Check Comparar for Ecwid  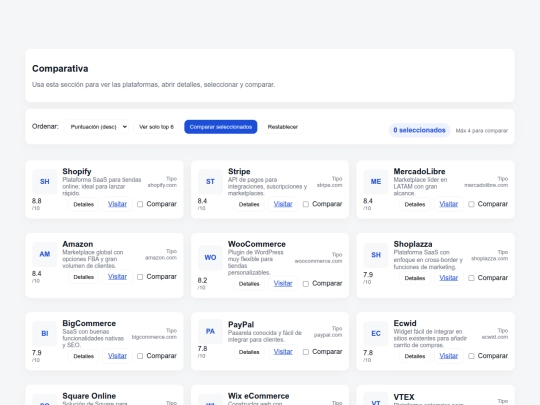coord(471,356)
